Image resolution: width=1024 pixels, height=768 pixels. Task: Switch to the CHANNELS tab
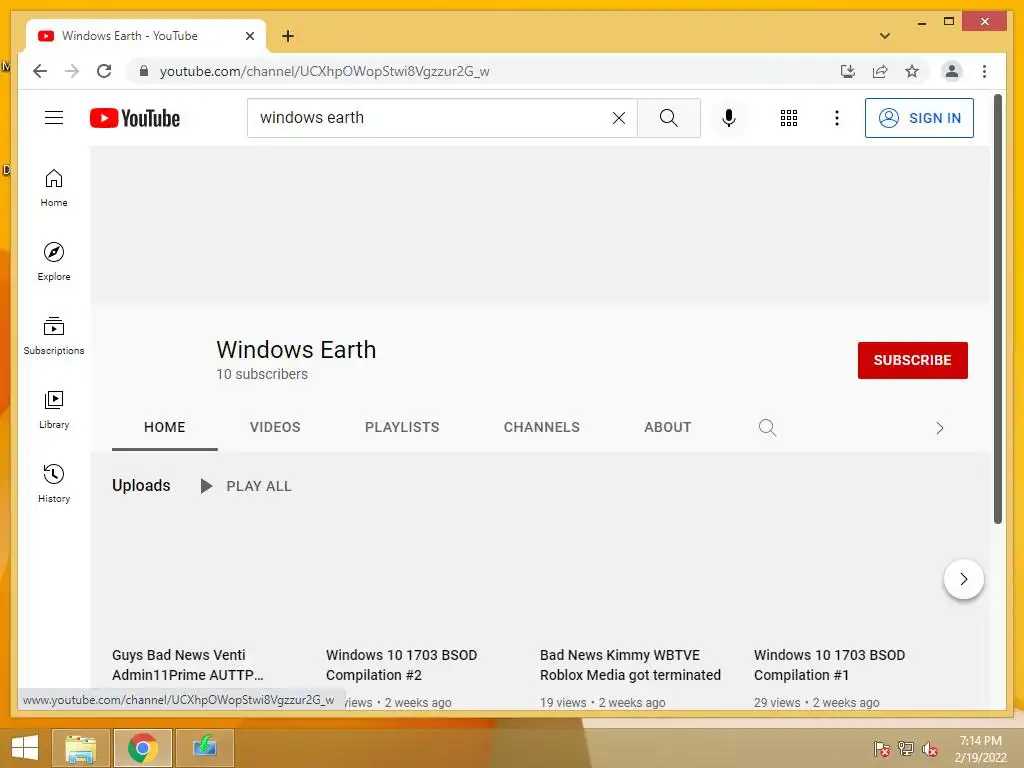[x=541, y=427]
